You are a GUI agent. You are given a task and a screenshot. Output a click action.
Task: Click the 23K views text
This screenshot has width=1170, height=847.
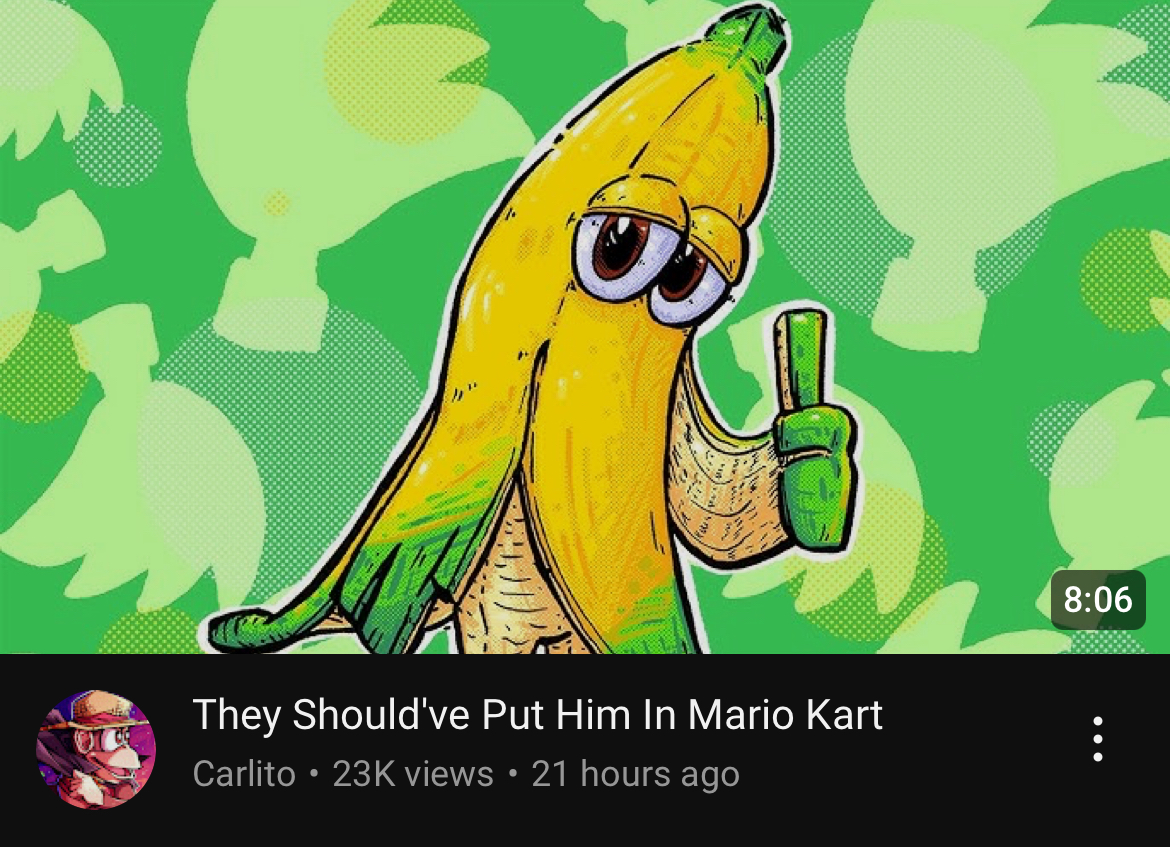(413, 774)
